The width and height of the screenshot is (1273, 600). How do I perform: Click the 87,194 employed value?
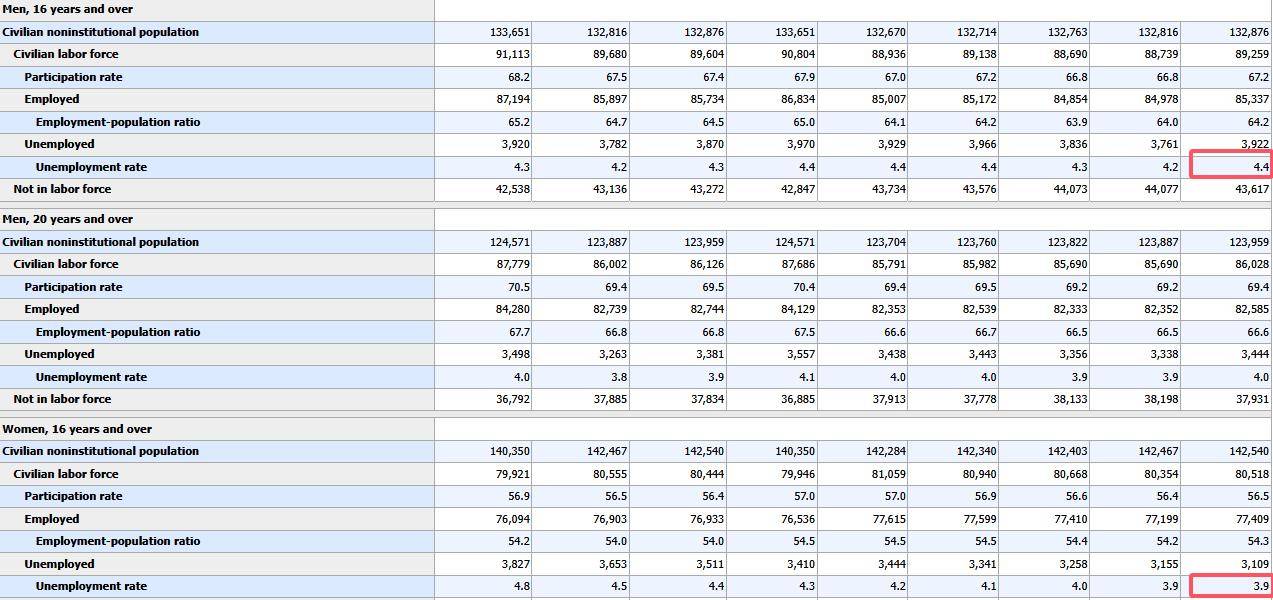pyautogui.click(x=513, y=99)
